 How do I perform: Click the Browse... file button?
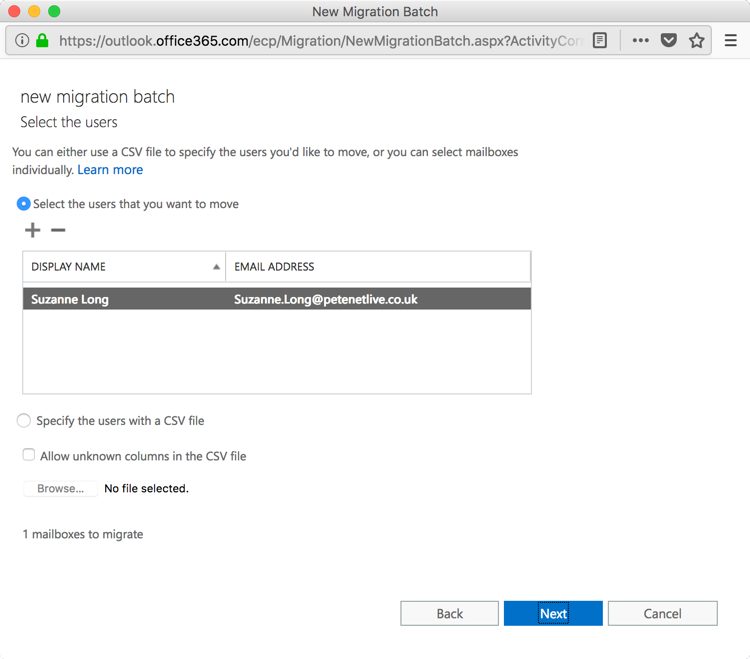[60, 489]
